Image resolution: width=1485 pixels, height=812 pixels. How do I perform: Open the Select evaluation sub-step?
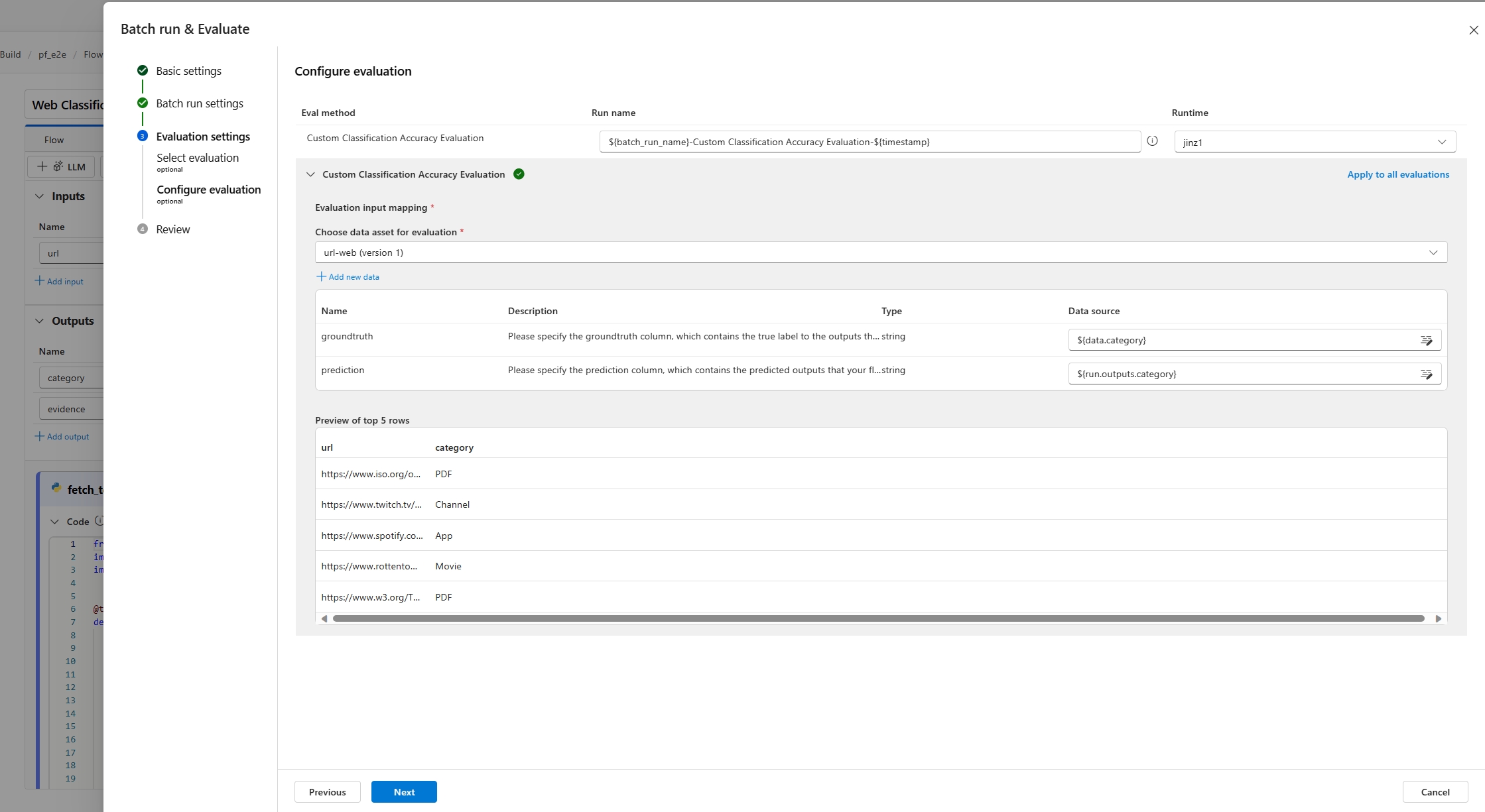(x=197, y=158)
